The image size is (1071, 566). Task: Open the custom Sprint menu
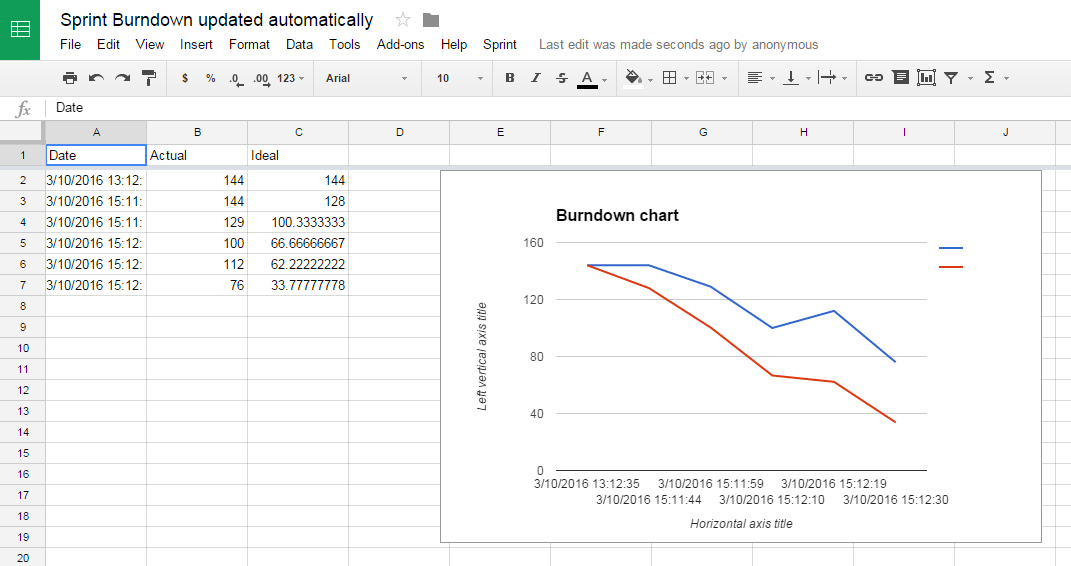coord(499,44)
